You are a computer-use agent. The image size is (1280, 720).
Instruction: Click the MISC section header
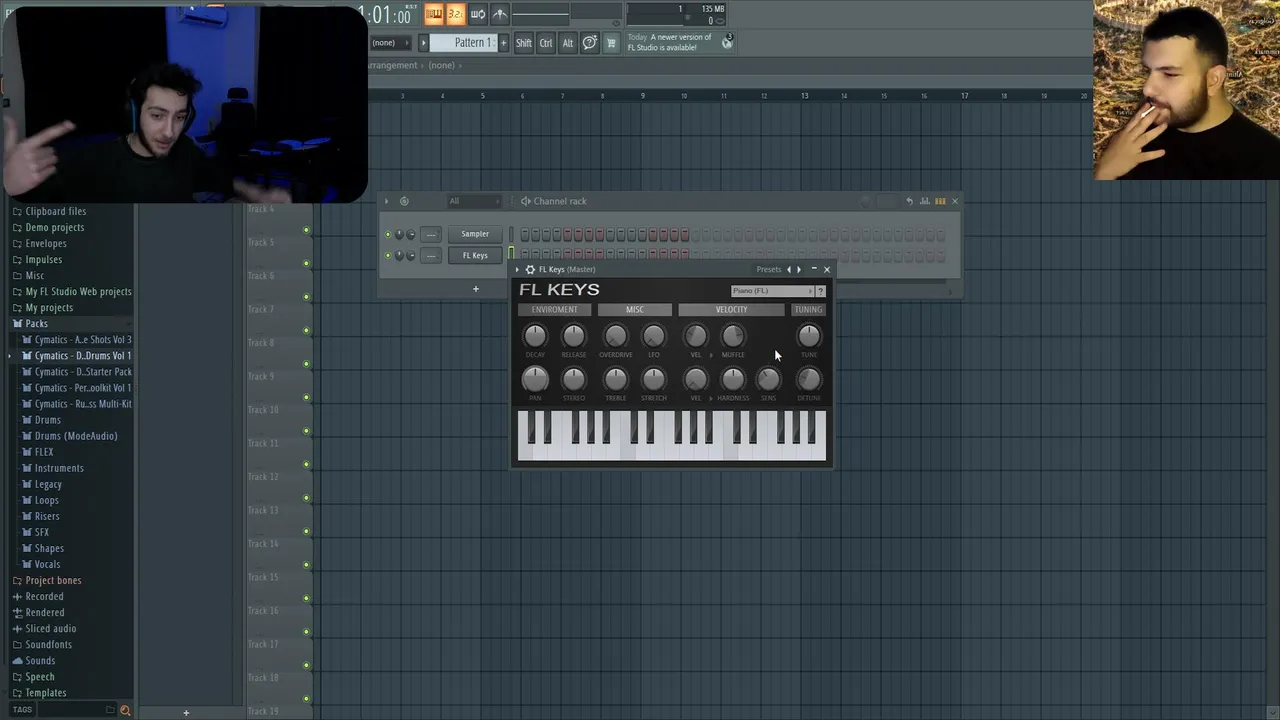[635, 310]
